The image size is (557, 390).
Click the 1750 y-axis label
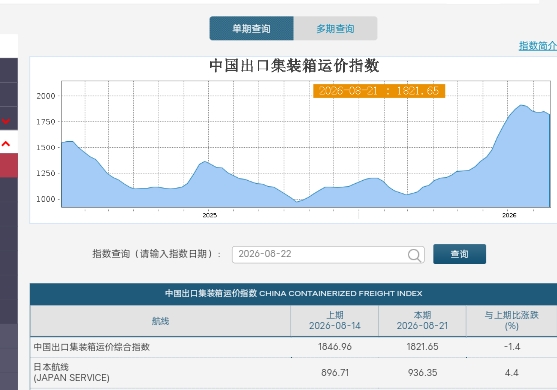tap(46, 122)
